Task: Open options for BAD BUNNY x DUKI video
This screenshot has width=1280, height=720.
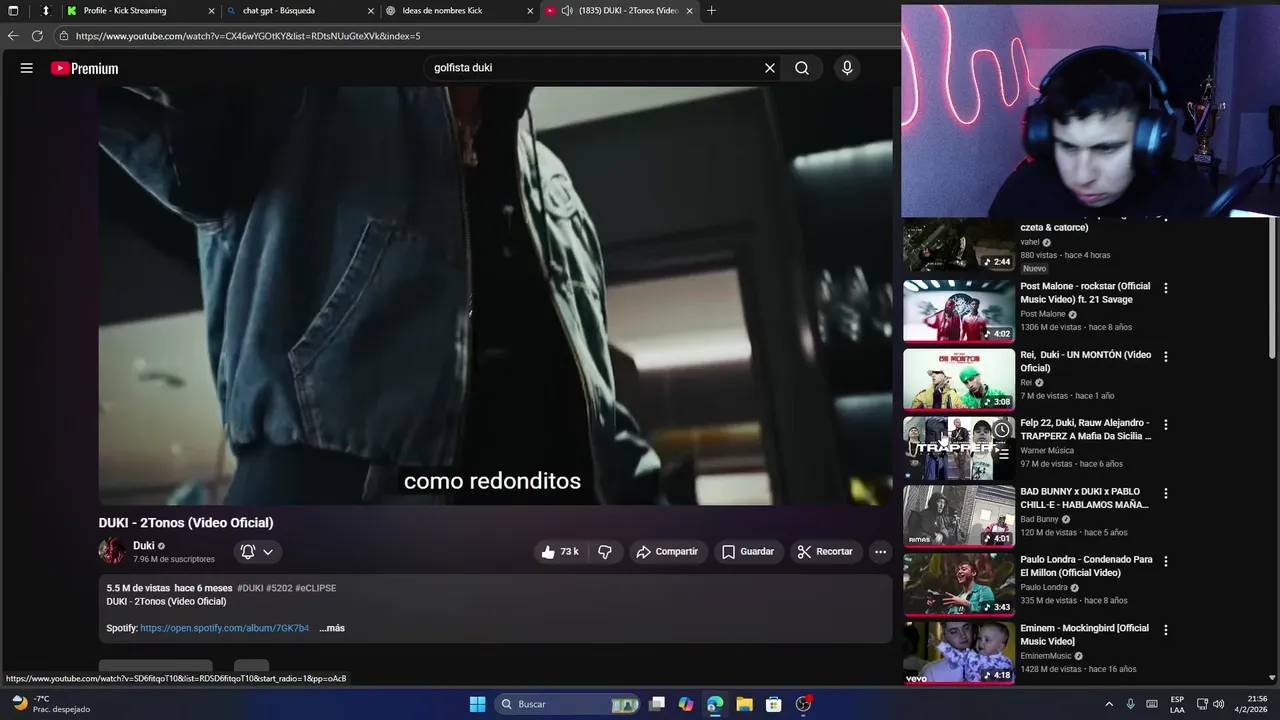Action: point(1165,493)
